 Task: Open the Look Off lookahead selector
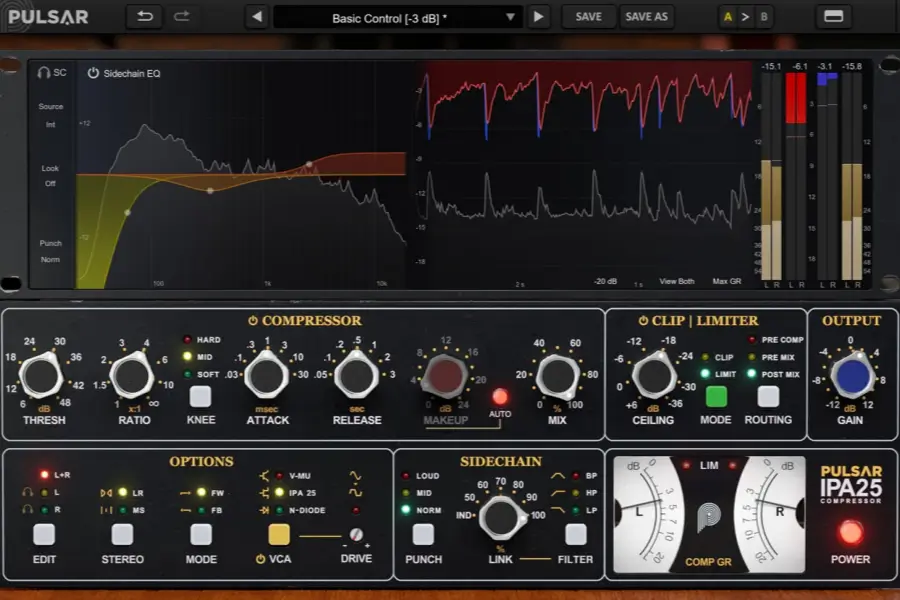(x=51, y=176)
